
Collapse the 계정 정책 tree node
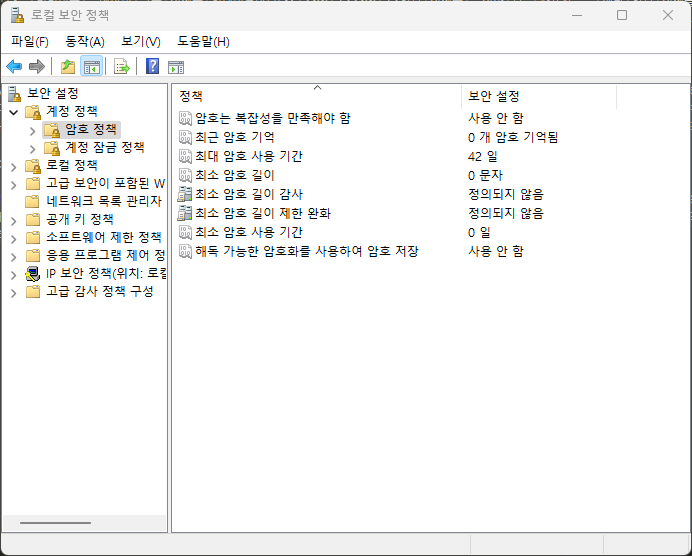coord(14,112)
